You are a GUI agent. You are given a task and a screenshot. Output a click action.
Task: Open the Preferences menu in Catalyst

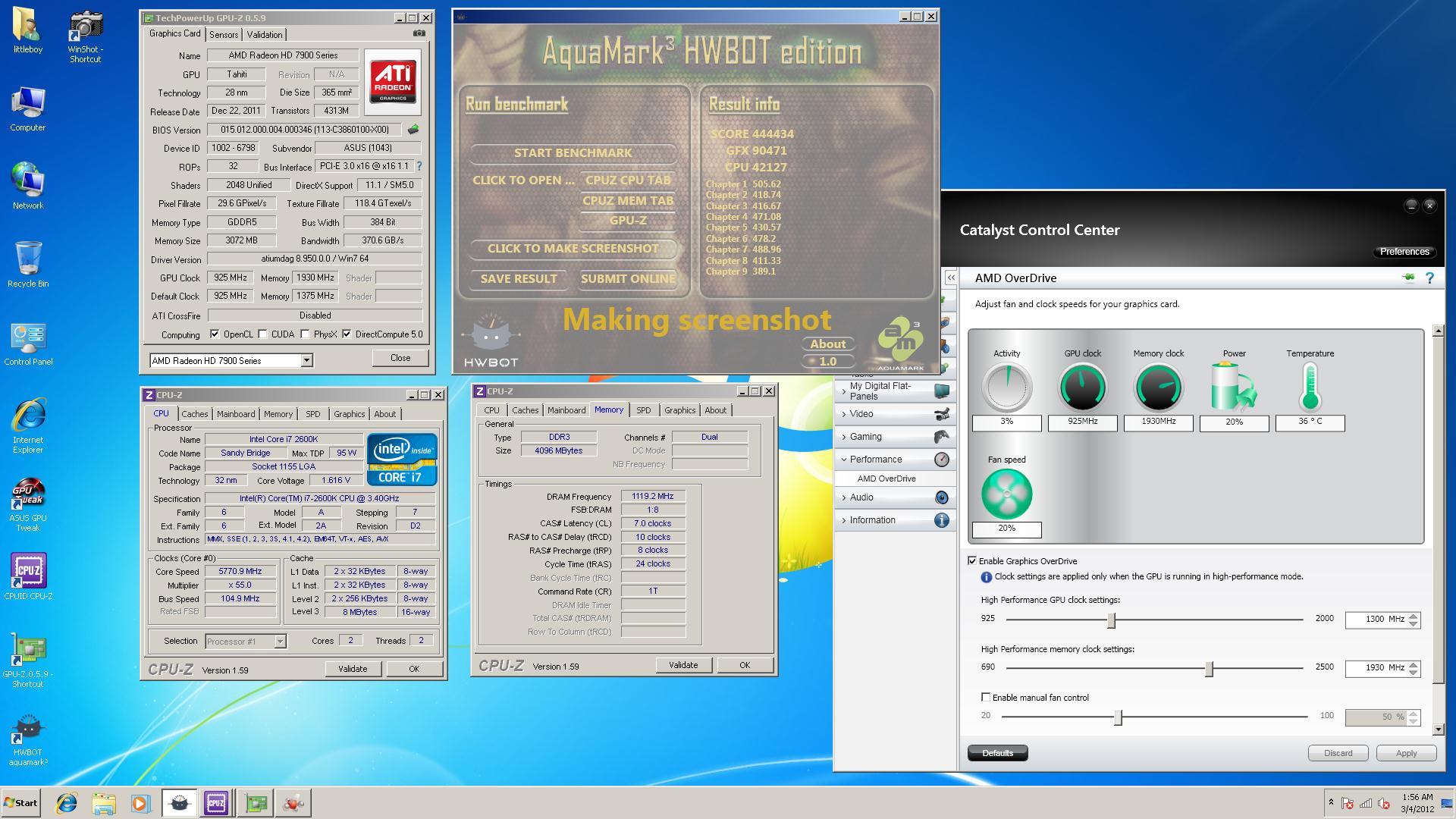tap(1404, 252)
